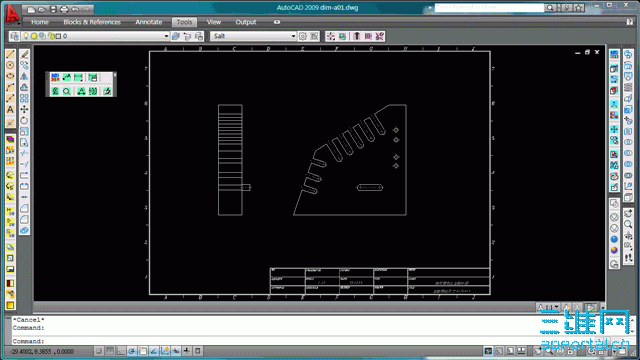Screen dimensions: 640x360
Task: Click the blue sphere icon in right toolbar
Action: pyautogui.click(x=614, y=239)
